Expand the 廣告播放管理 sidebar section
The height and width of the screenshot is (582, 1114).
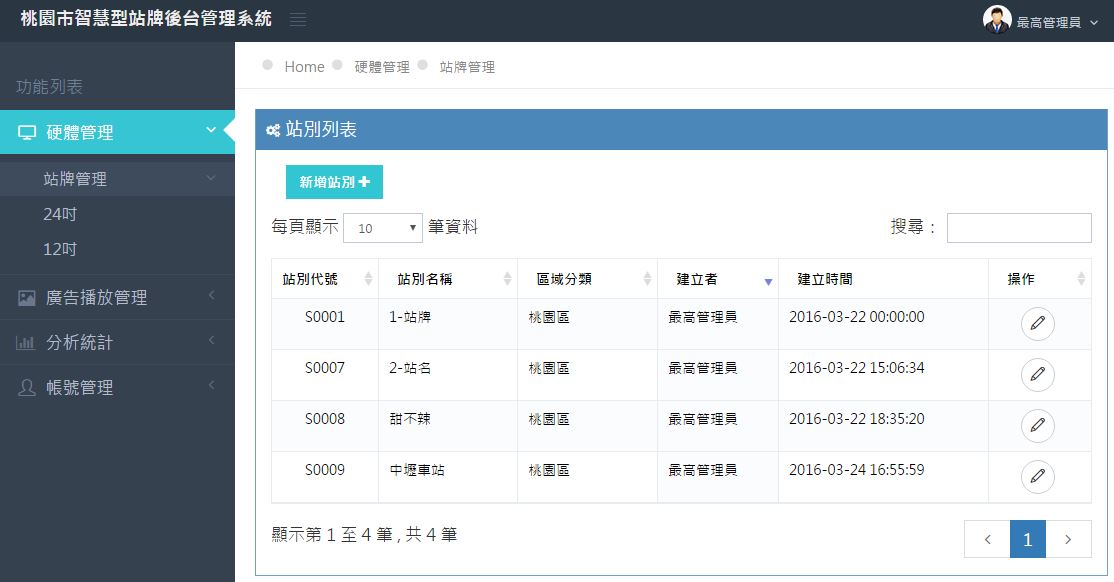pos(117,297)
